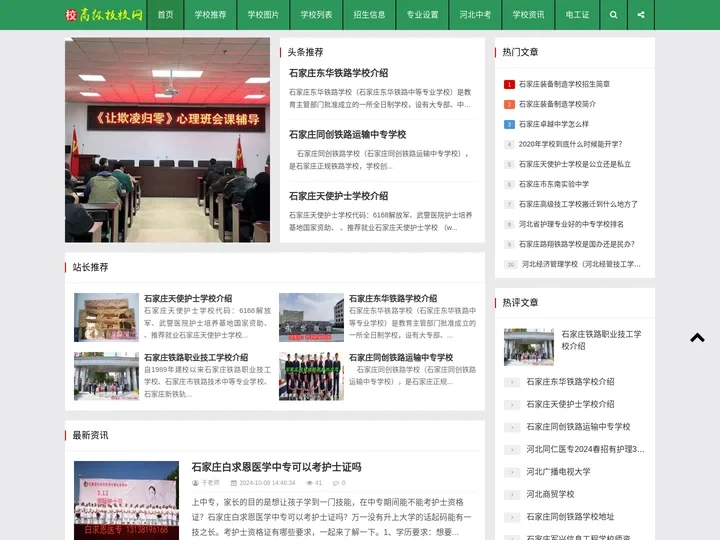The height and width of the screenshot is (540, 720).
Task: Open 石家庄天使护士学校是公立还是私立 article
Action: click(x=575, y=164)
